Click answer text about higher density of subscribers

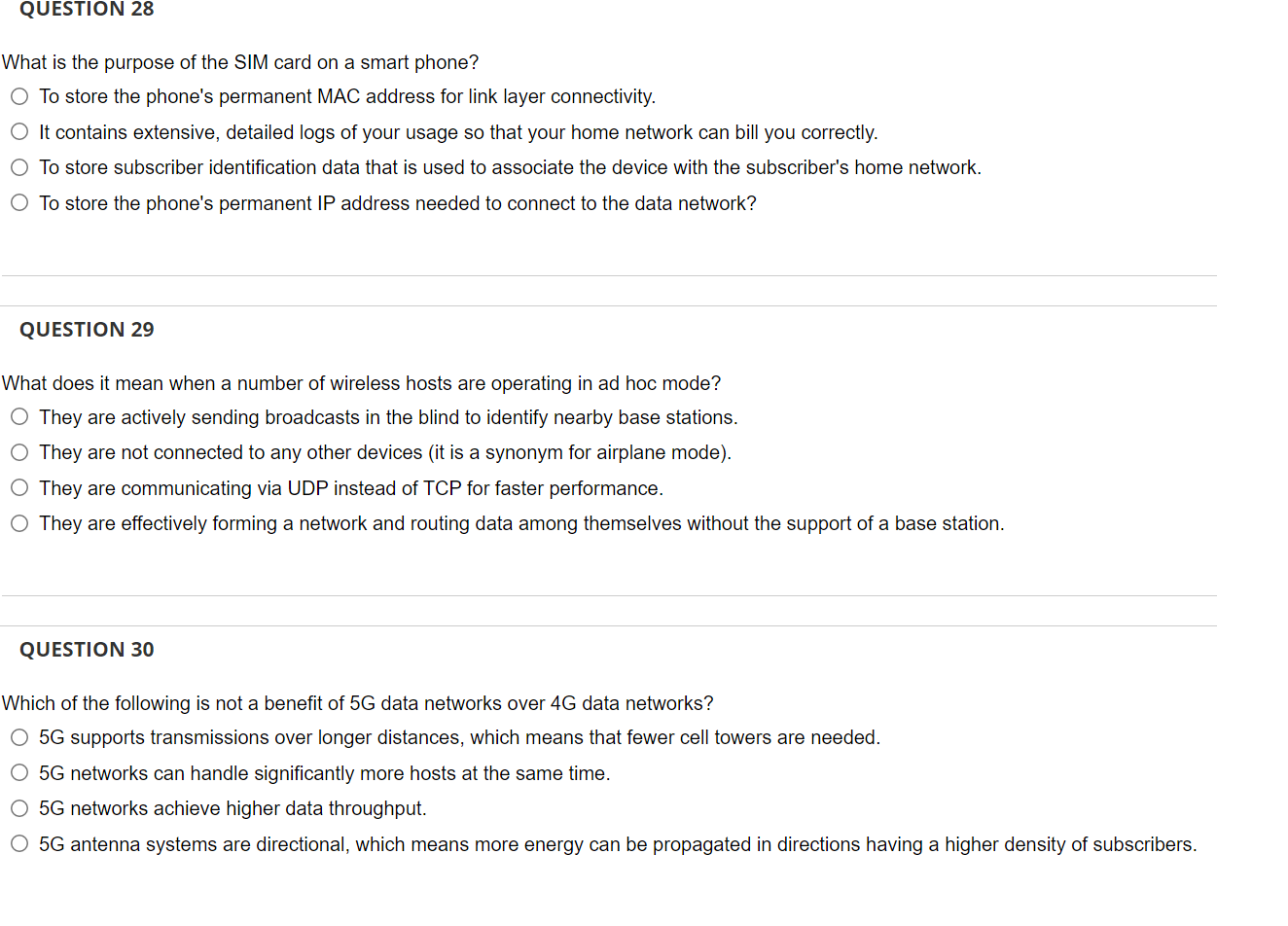[618, 844]
